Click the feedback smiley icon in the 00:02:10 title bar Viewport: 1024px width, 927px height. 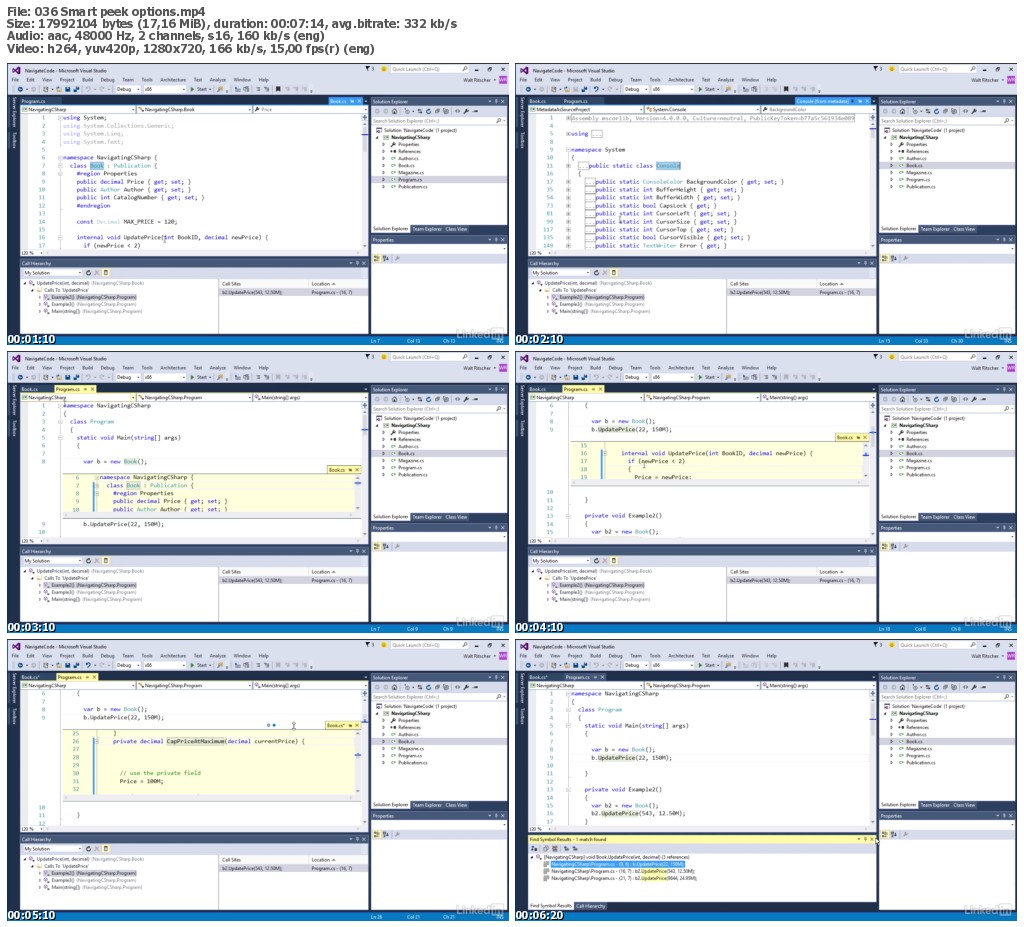[892, 69]
